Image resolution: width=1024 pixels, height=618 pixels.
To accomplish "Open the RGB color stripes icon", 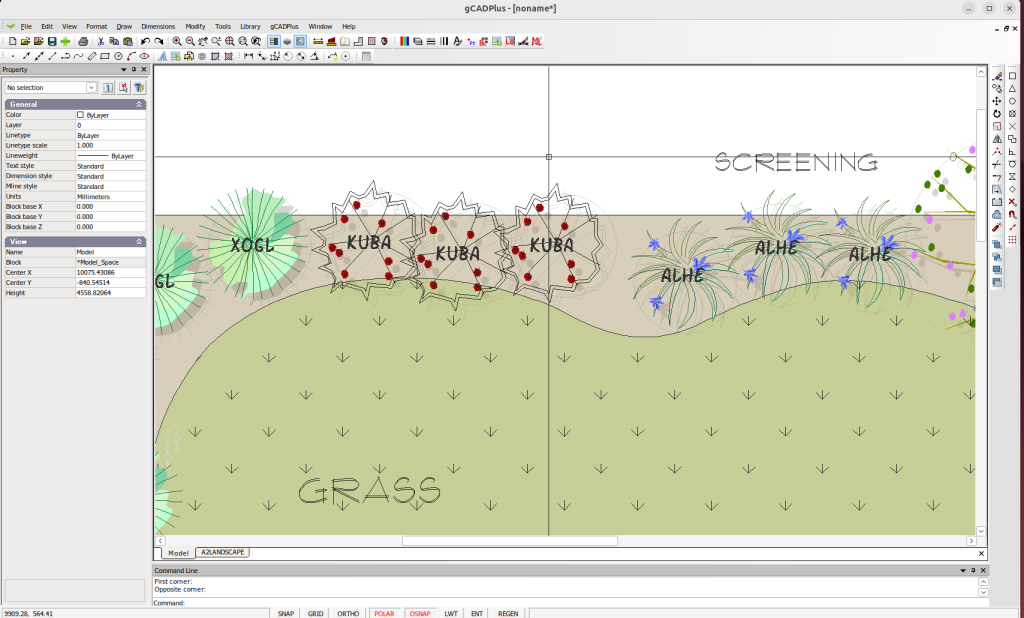I will (405, 41).
